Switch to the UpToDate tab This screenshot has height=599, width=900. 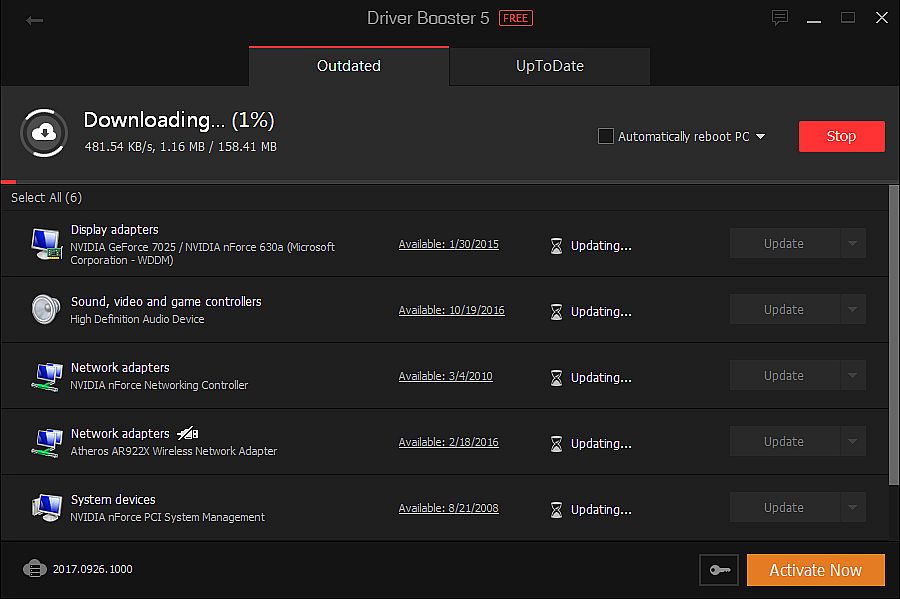[550, 66]
